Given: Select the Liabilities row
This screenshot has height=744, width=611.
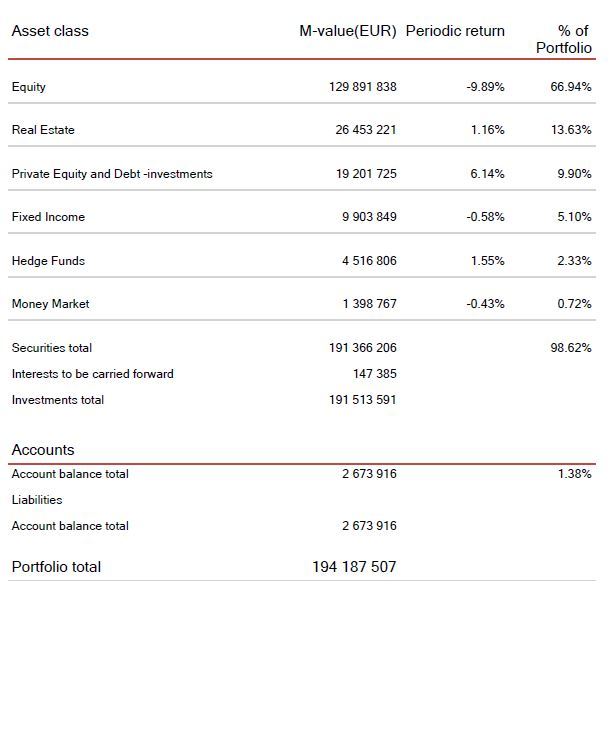Looking at the screenshot, I should (302, 500).
